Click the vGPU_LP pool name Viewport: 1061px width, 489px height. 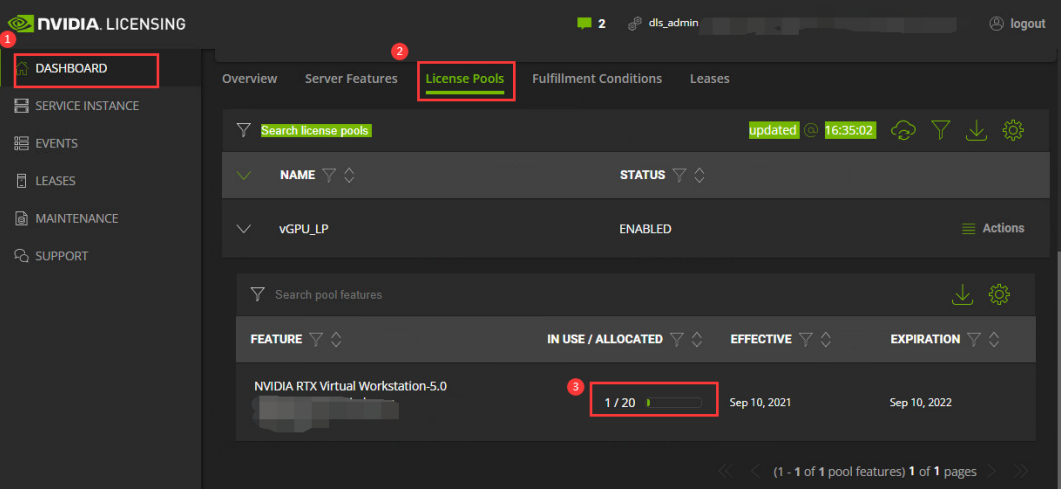304,229
